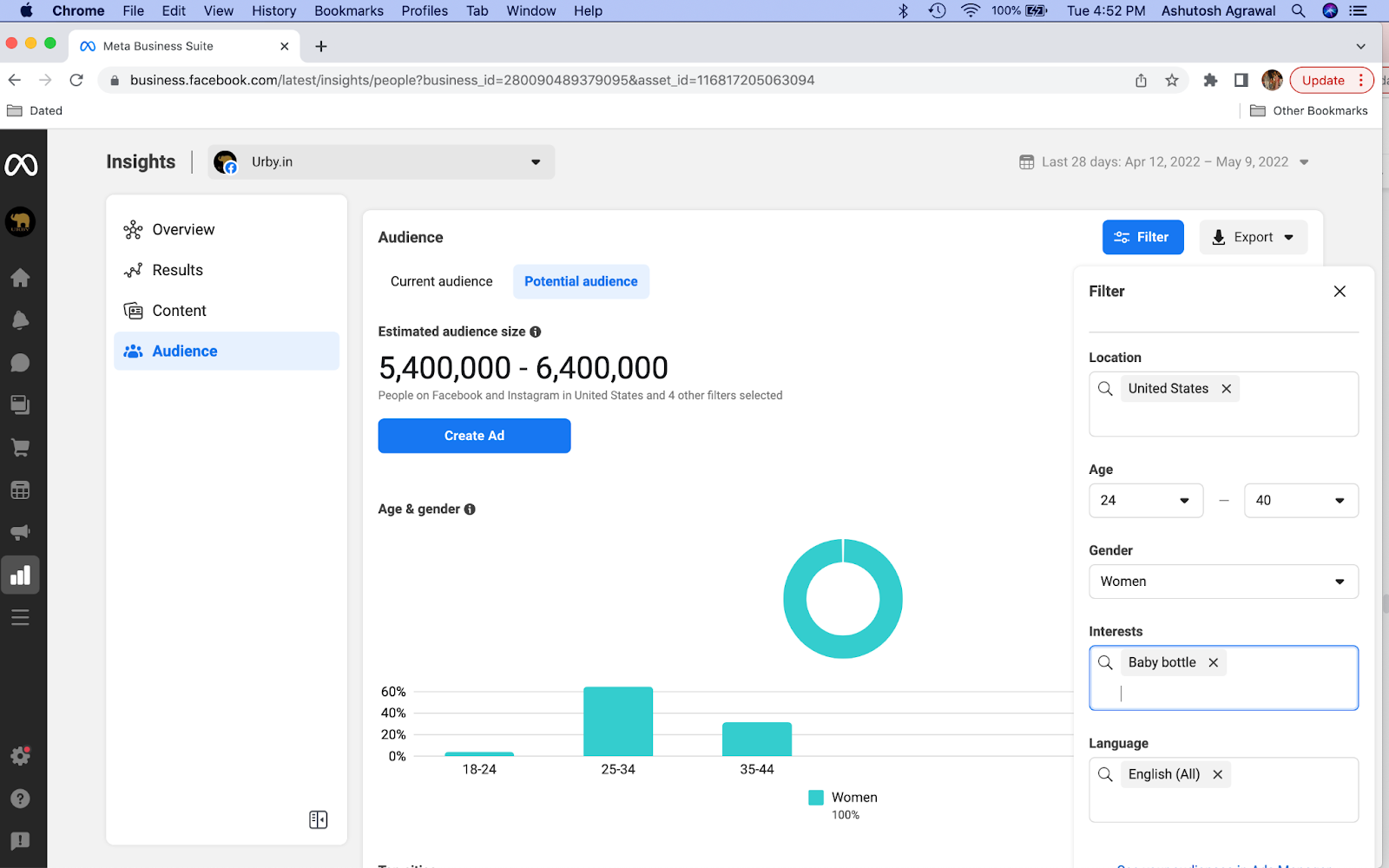Click the Meta logo in the sidebar
This screenshot has height=868, width=1389.
21,164
